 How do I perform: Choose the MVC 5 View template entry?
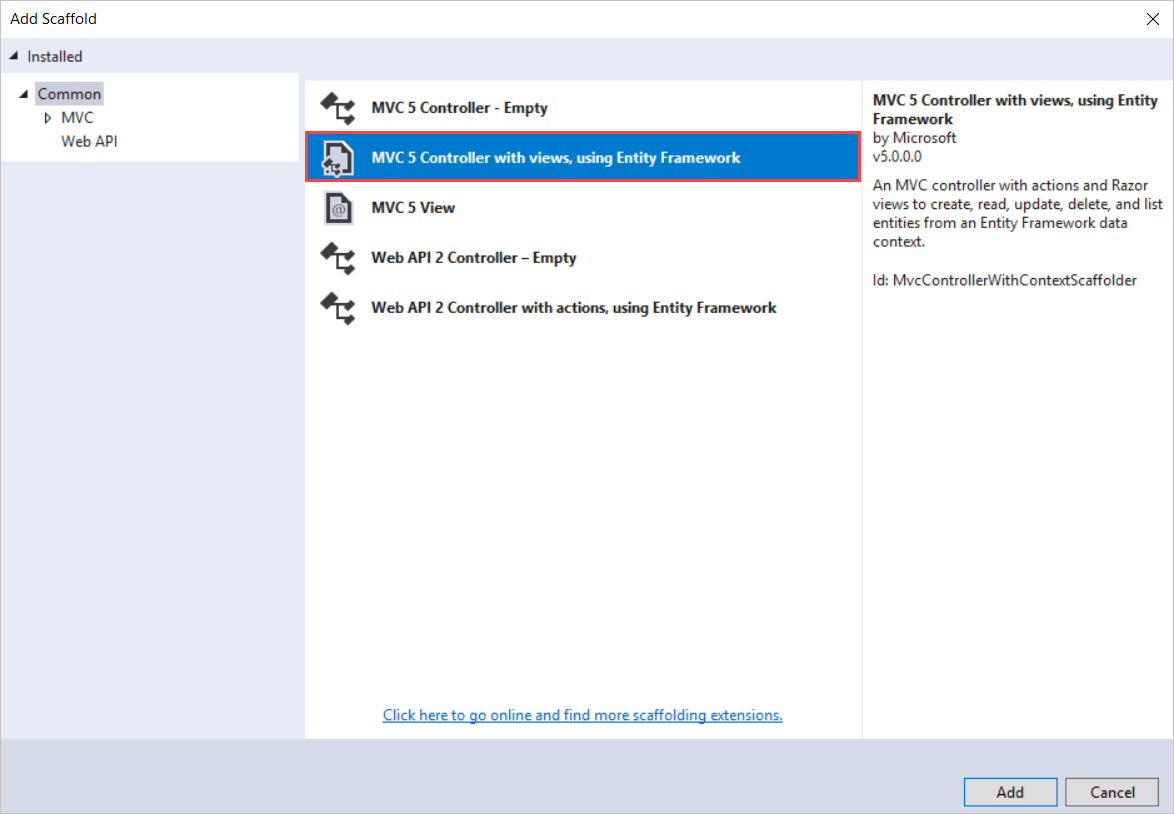click(413, 208)
